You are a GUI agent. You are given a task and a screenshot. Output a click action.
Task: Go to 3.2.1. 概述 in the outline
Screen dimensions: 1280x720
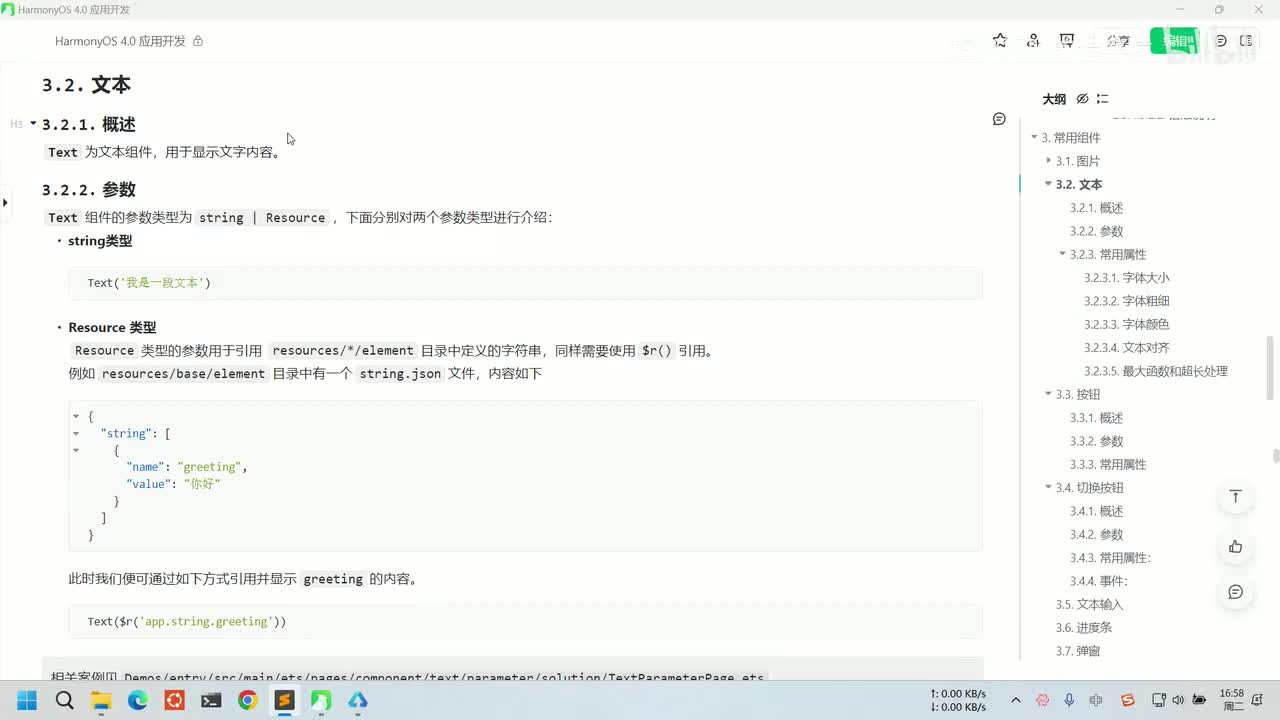click(1097, 208)
